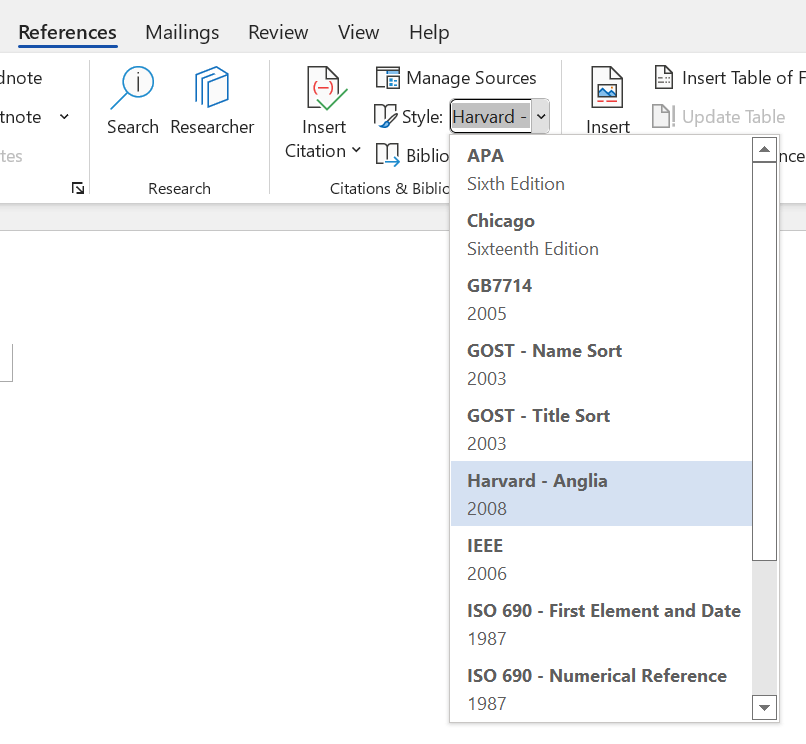The height and width of the screenshot is (744, 806).
Task: Click the Insert Citation icon
Action: pyautogui.click(x=327, y=88)
